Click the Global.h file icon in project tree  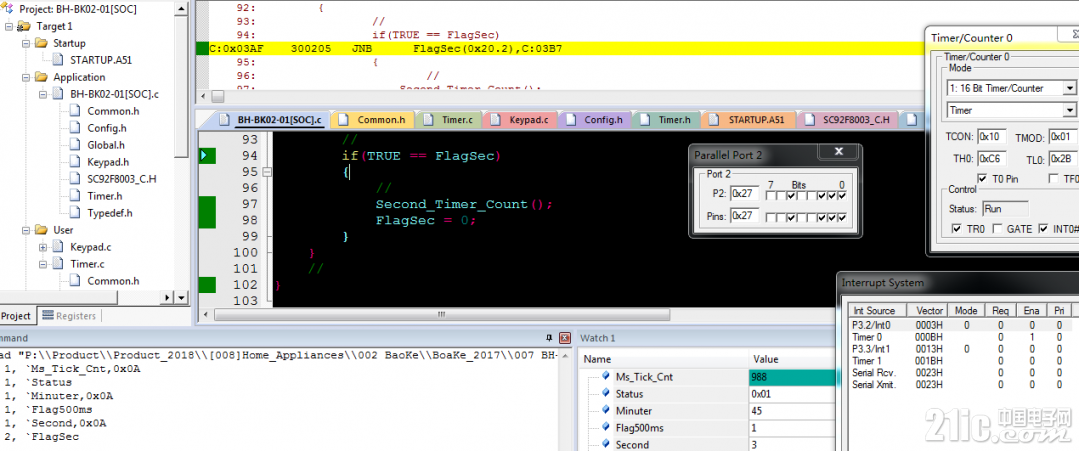tap(75, 145)
